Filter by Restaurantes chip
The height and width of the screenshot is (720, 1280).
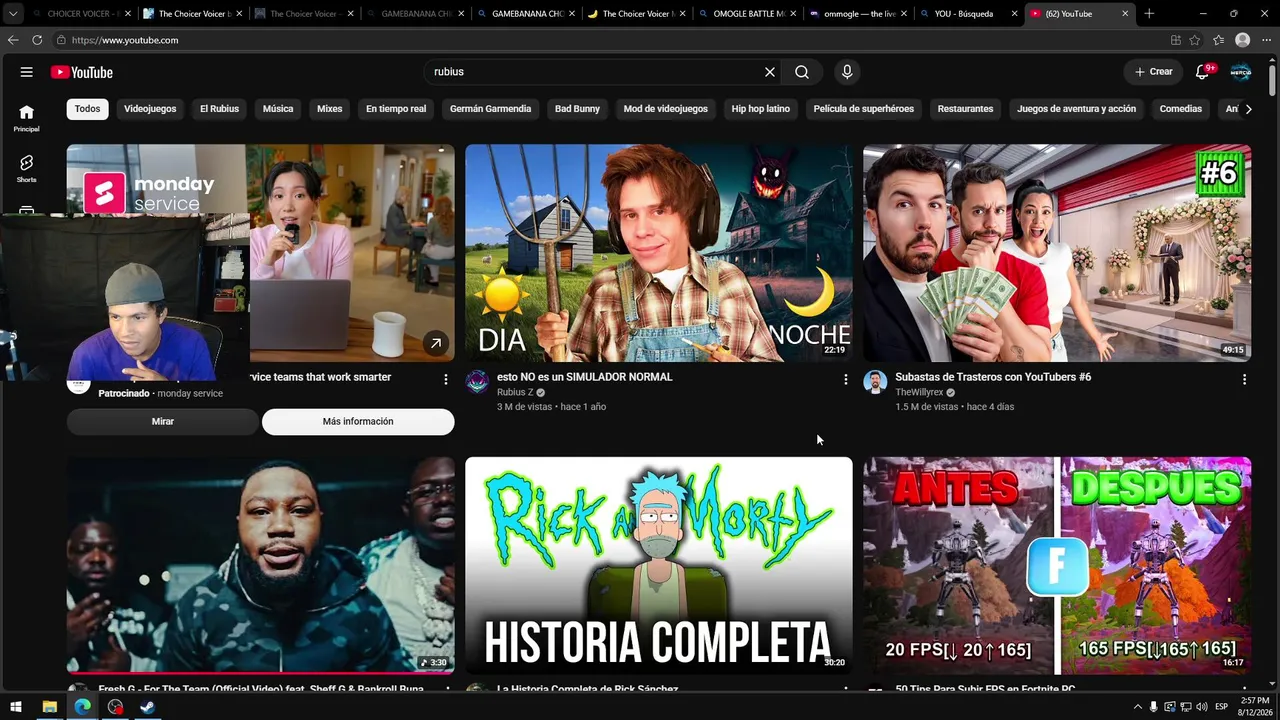tap(965, 109)
